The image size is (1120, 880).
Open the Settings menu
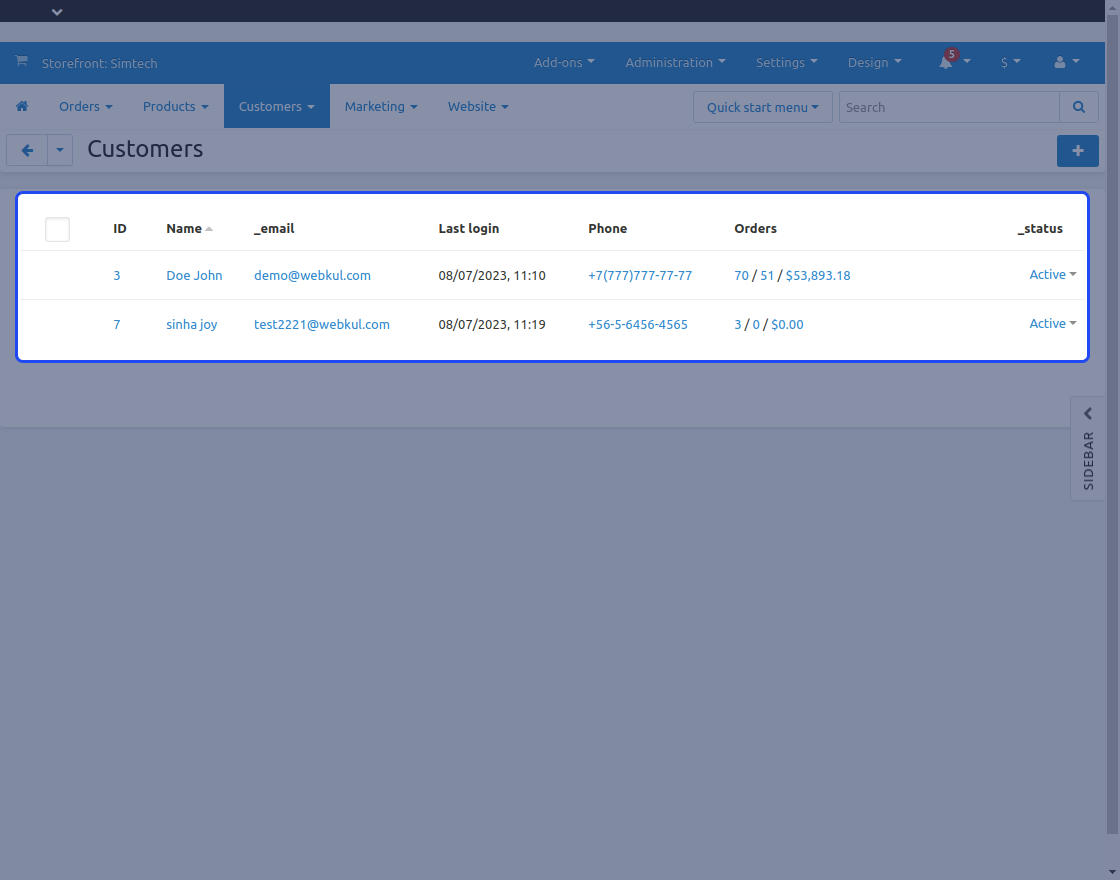(x=786, y=63)
